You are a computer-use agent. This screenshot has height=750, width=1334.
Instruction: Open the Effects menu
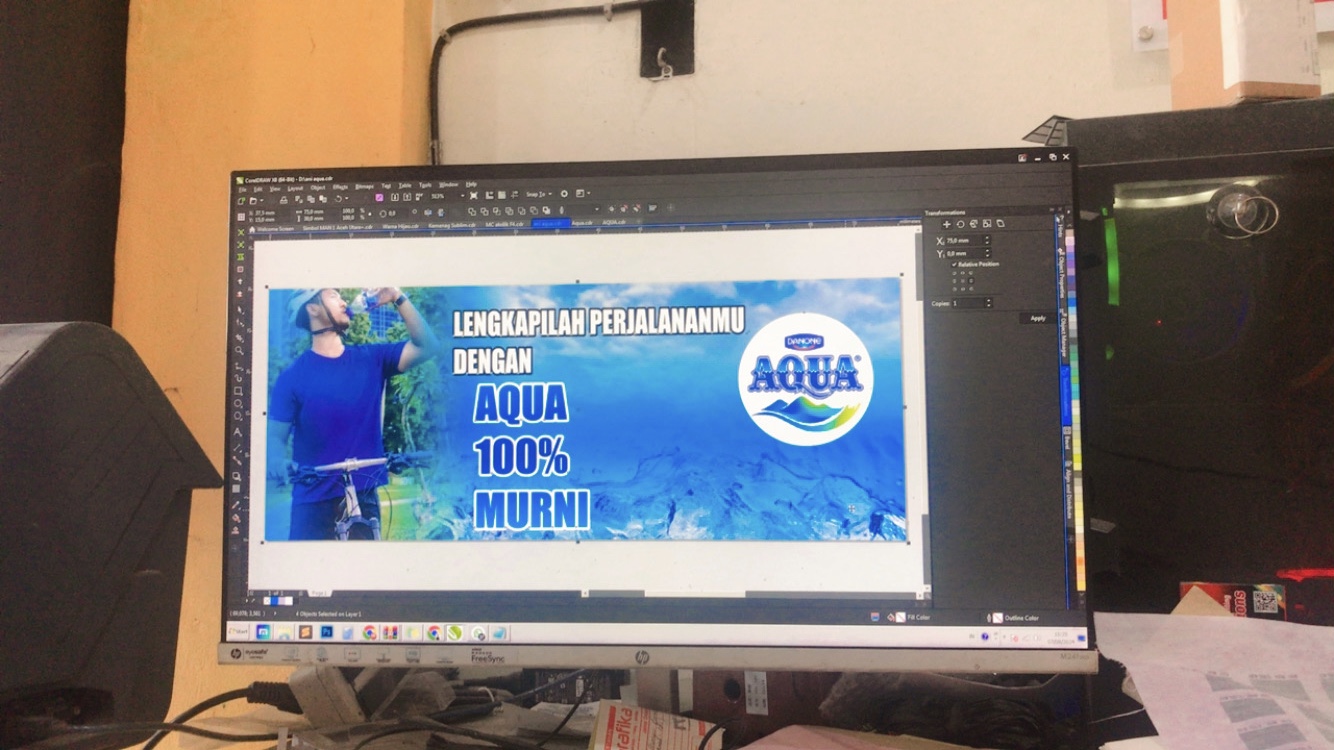click(340, 187)
